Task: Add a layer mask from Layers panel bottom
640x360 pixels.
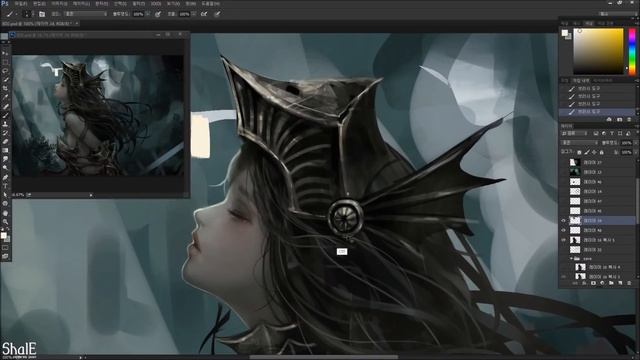Action: [x=593, y=283]
